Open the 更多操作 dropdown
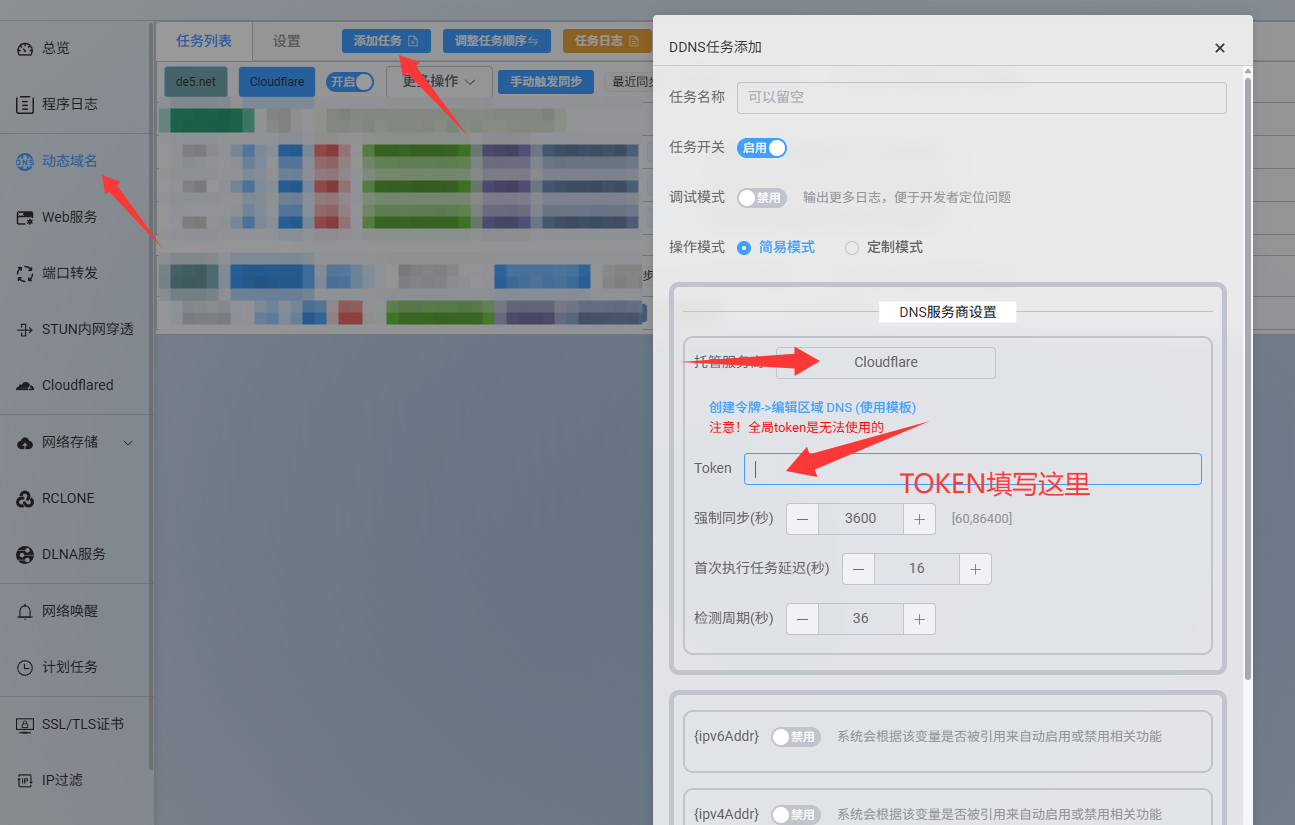 [x=439, y=82]
